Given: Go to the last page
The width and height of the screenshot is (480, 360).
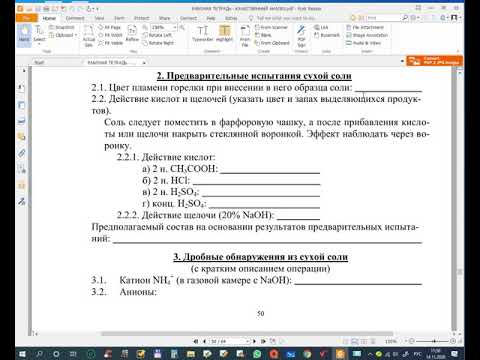Looking at the screenshot, I should (263, 341).
